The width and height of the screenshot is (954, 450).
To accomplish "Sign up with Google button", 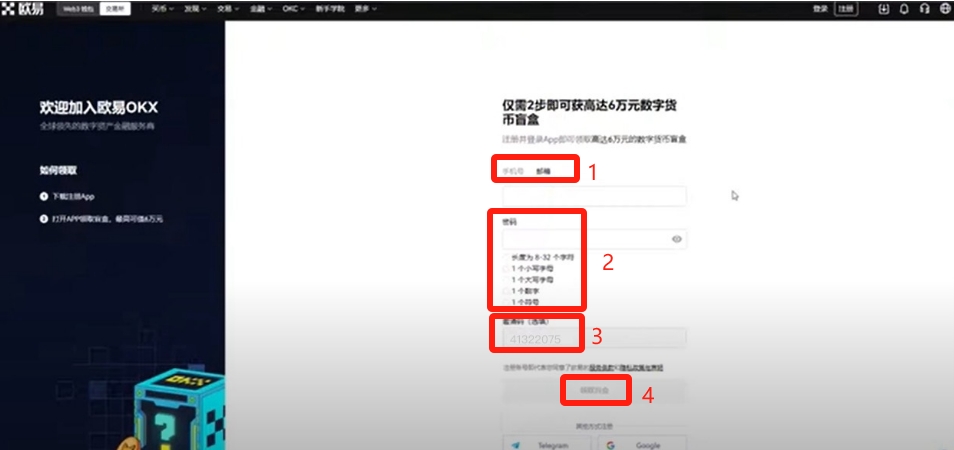I will 642,443.
